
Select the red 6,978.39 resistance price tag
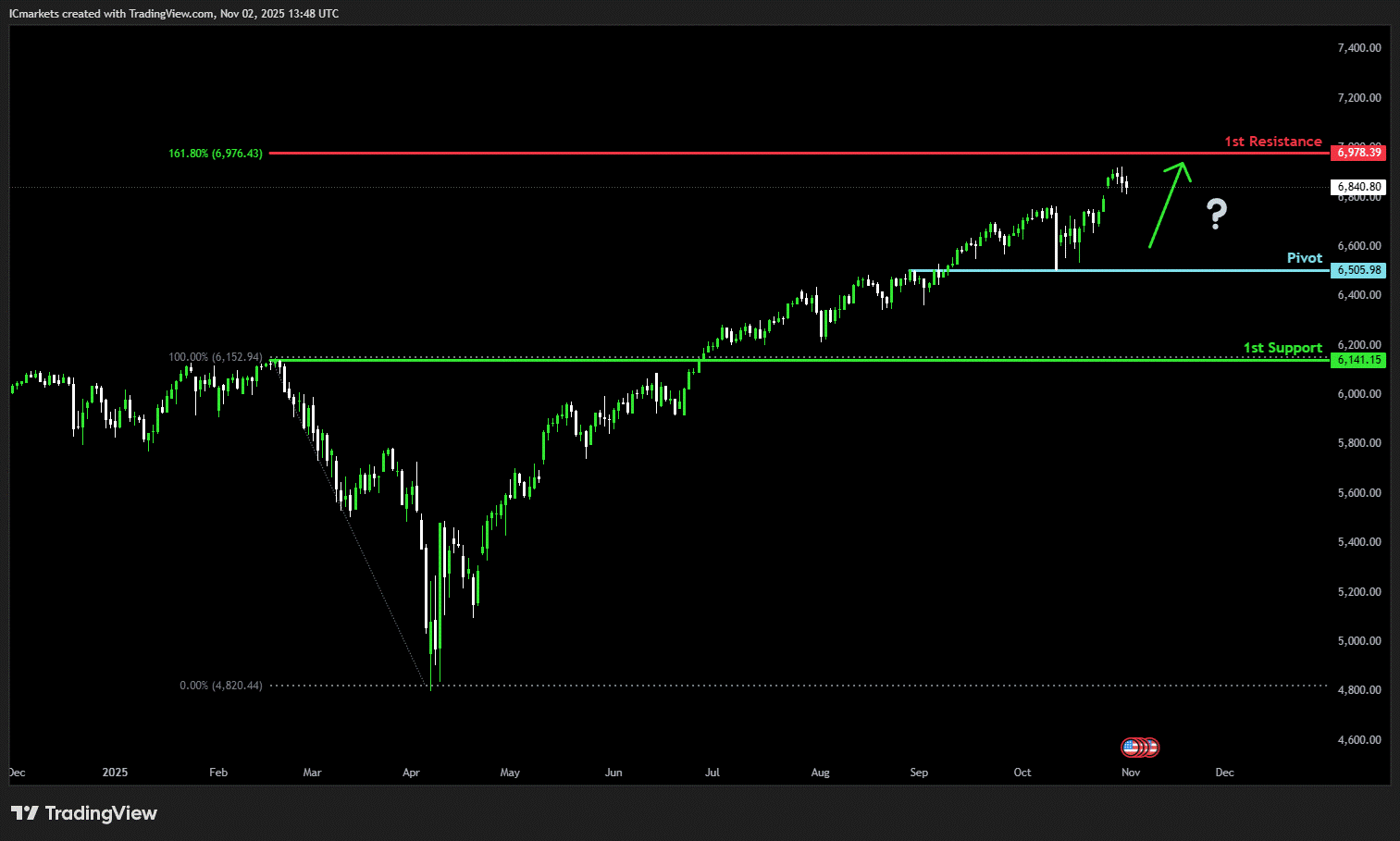tap(1358, 153)
